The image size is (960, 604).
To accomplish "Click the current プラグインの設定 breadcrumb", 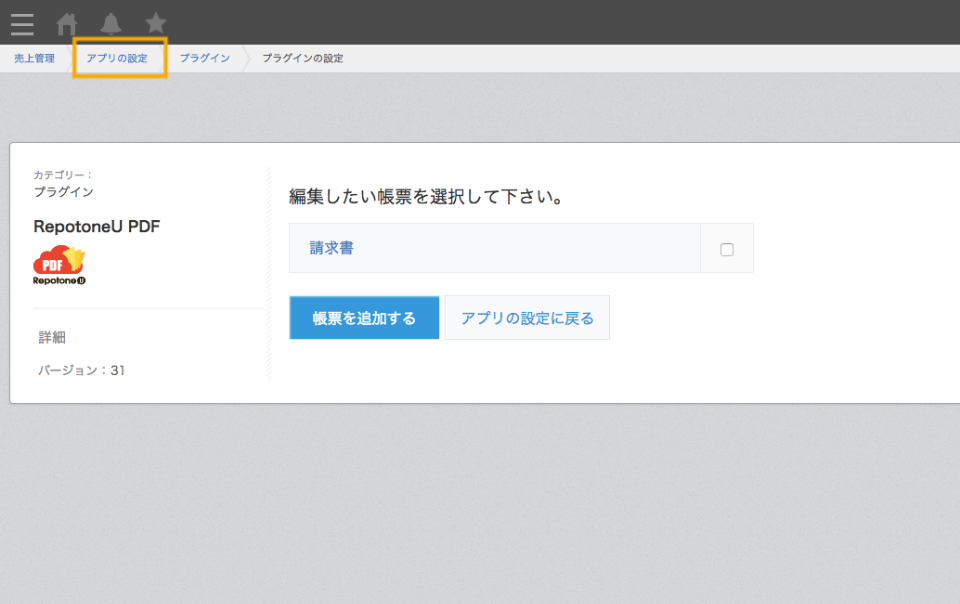I will click(x=302, y=58).
